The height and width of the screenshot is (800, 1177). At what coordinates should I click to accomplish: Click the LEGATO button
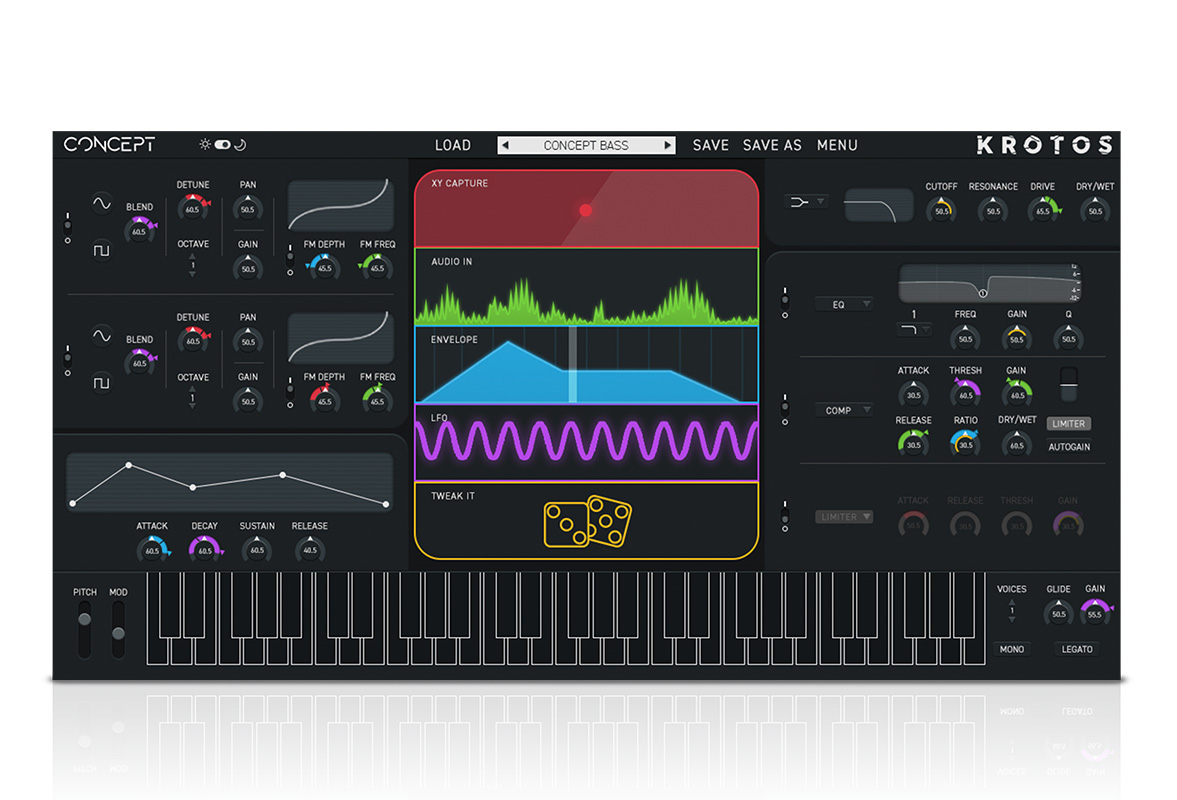(1077, 649)
